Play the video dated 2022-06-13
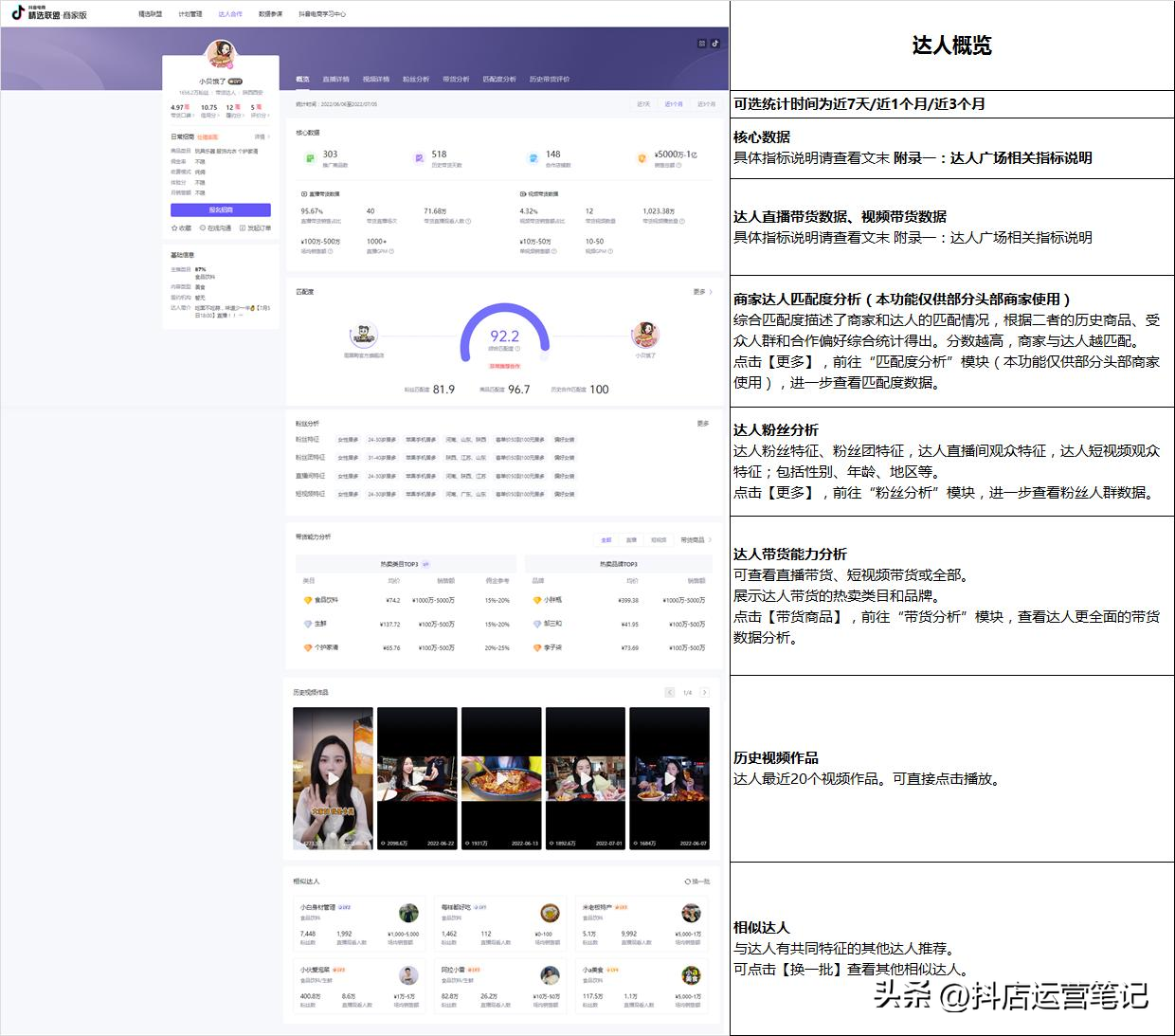 pos(501,778)
